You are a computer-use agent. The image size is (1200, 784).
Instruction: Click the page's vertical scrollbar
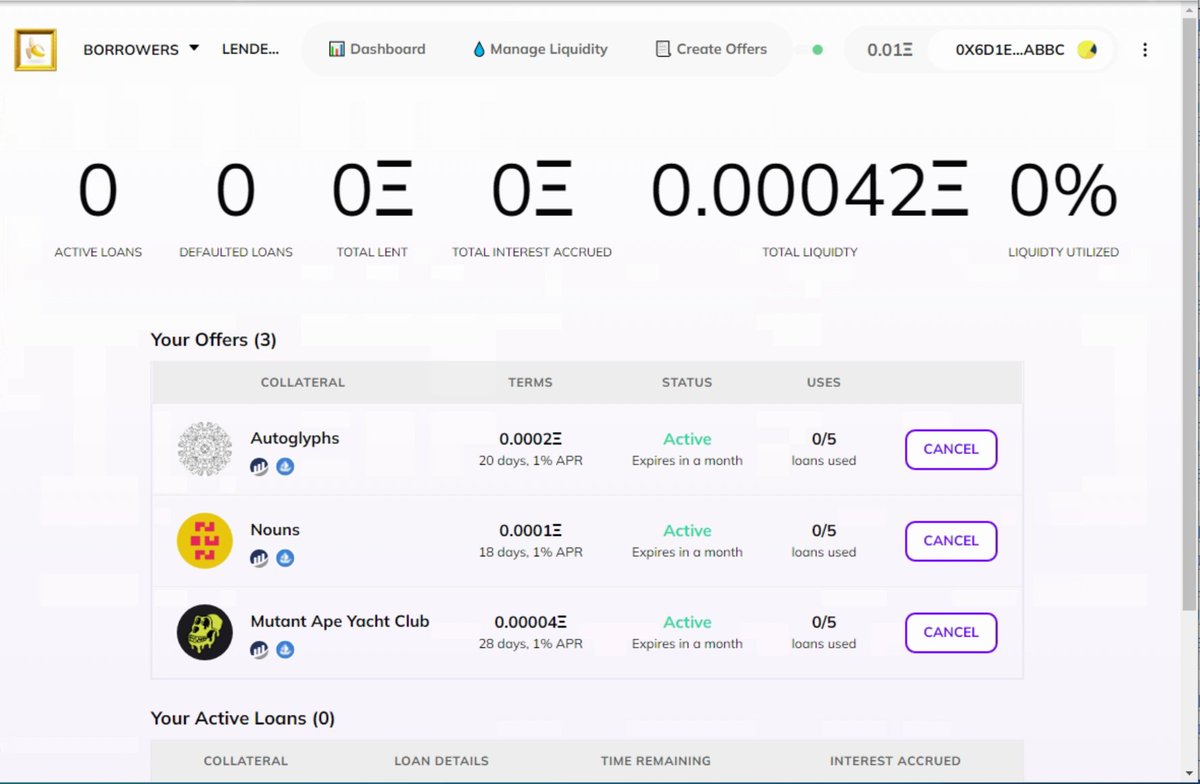(x=1190, y=392)
